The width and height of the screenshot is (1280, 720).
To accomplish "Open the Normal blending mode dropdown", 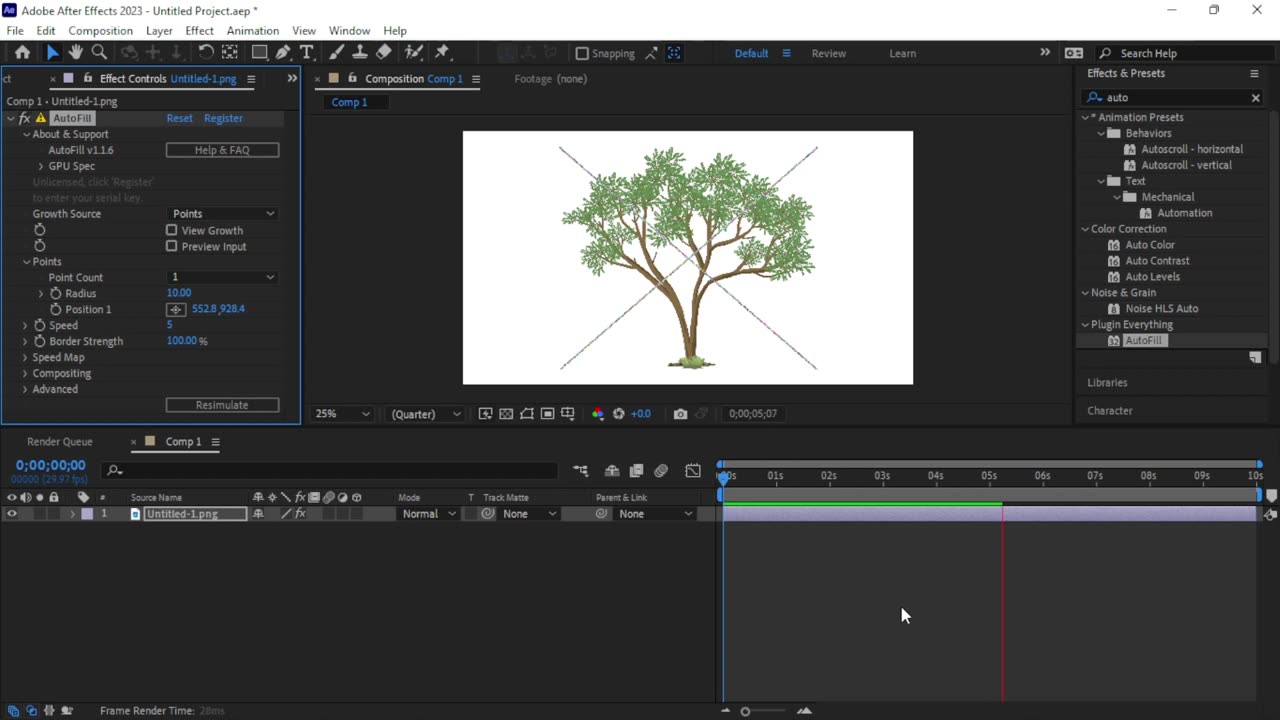I will click(429, 514).
